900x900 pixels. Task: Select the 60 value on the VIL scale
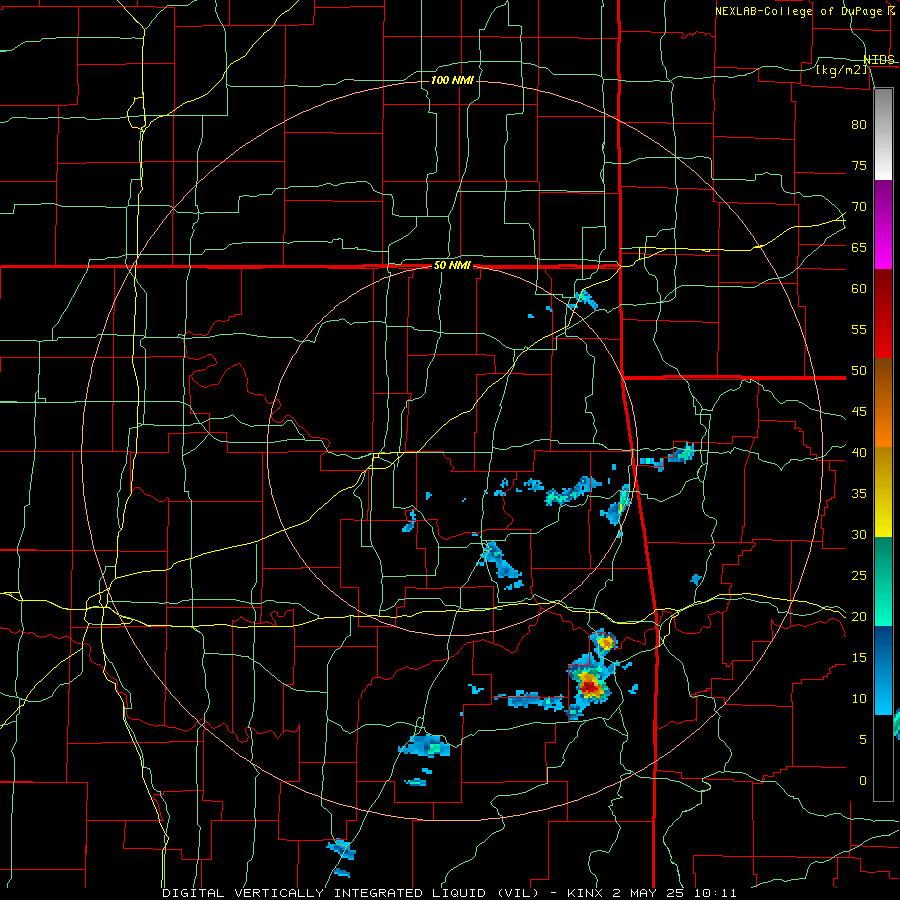tap(859, 289)
